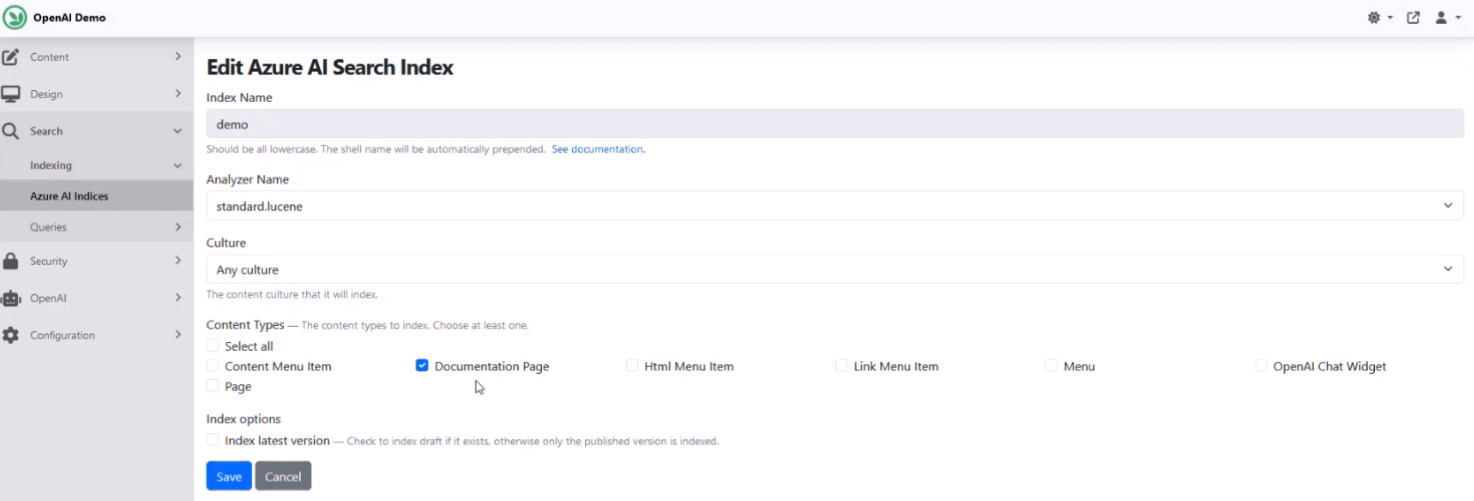Open the settings gear icon in the header
The width and height of the screenshot is (1474, 501).
[x=1374, y=18]
